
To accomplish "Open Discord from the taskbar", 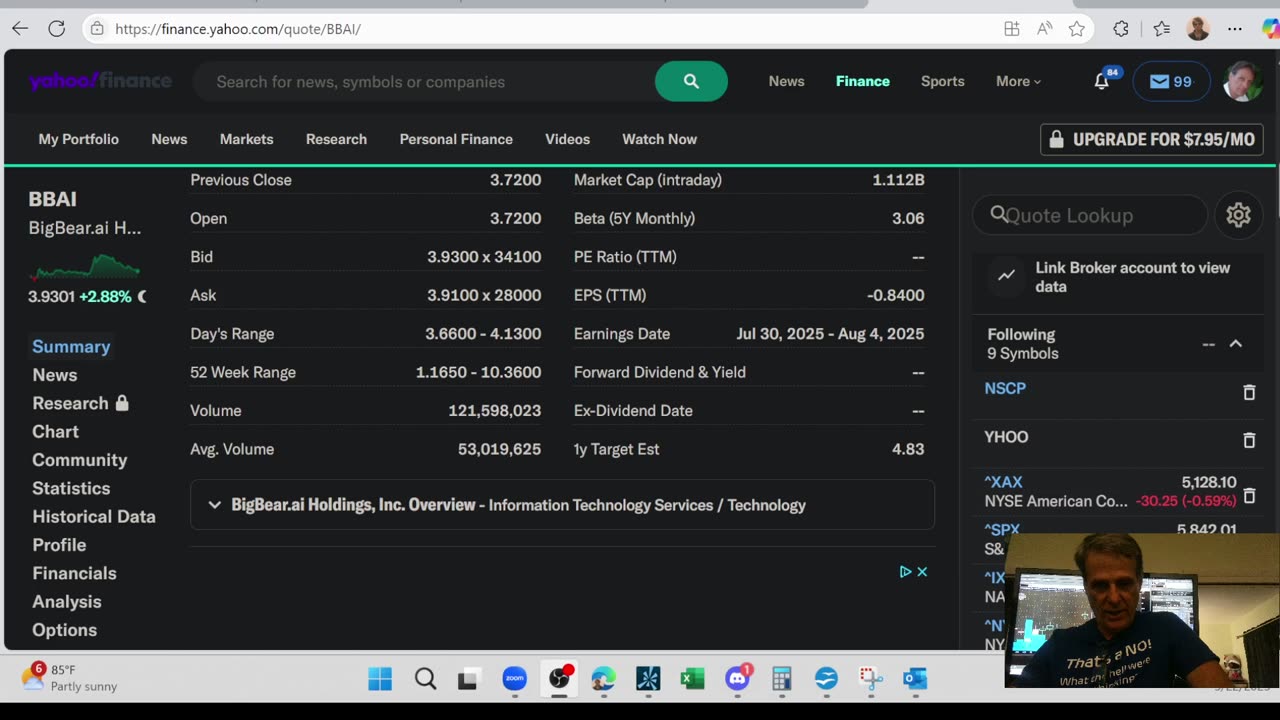I will 738,680.
